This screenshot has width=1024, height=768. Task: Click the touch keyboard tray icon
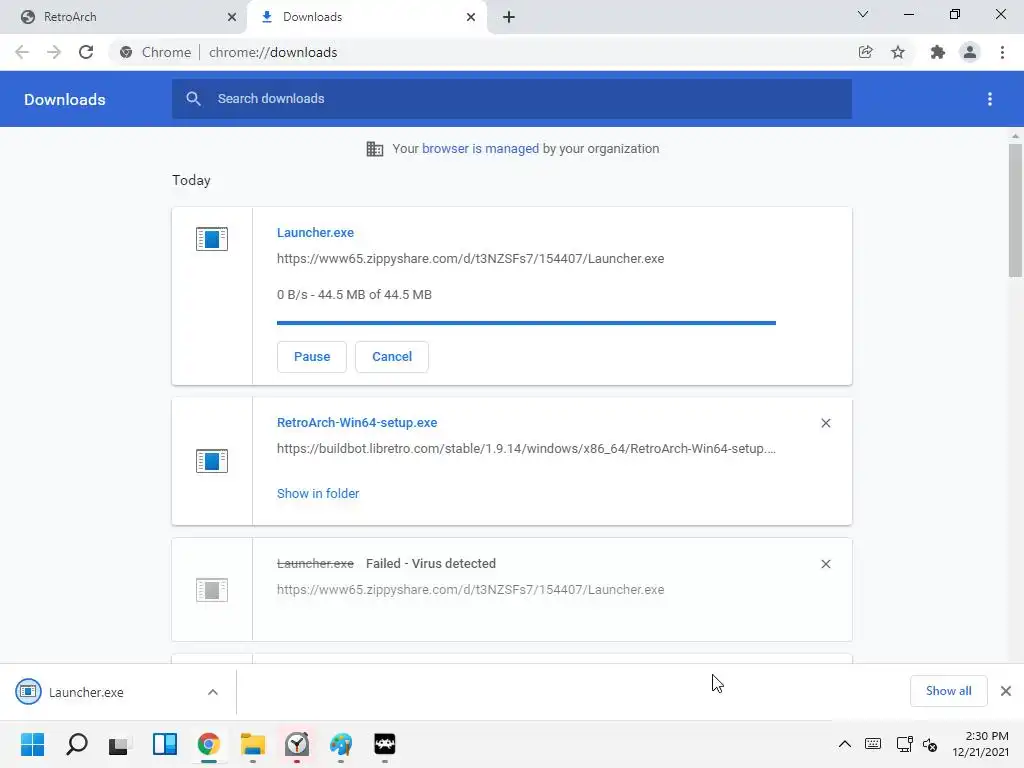click(x=872, y=744)
